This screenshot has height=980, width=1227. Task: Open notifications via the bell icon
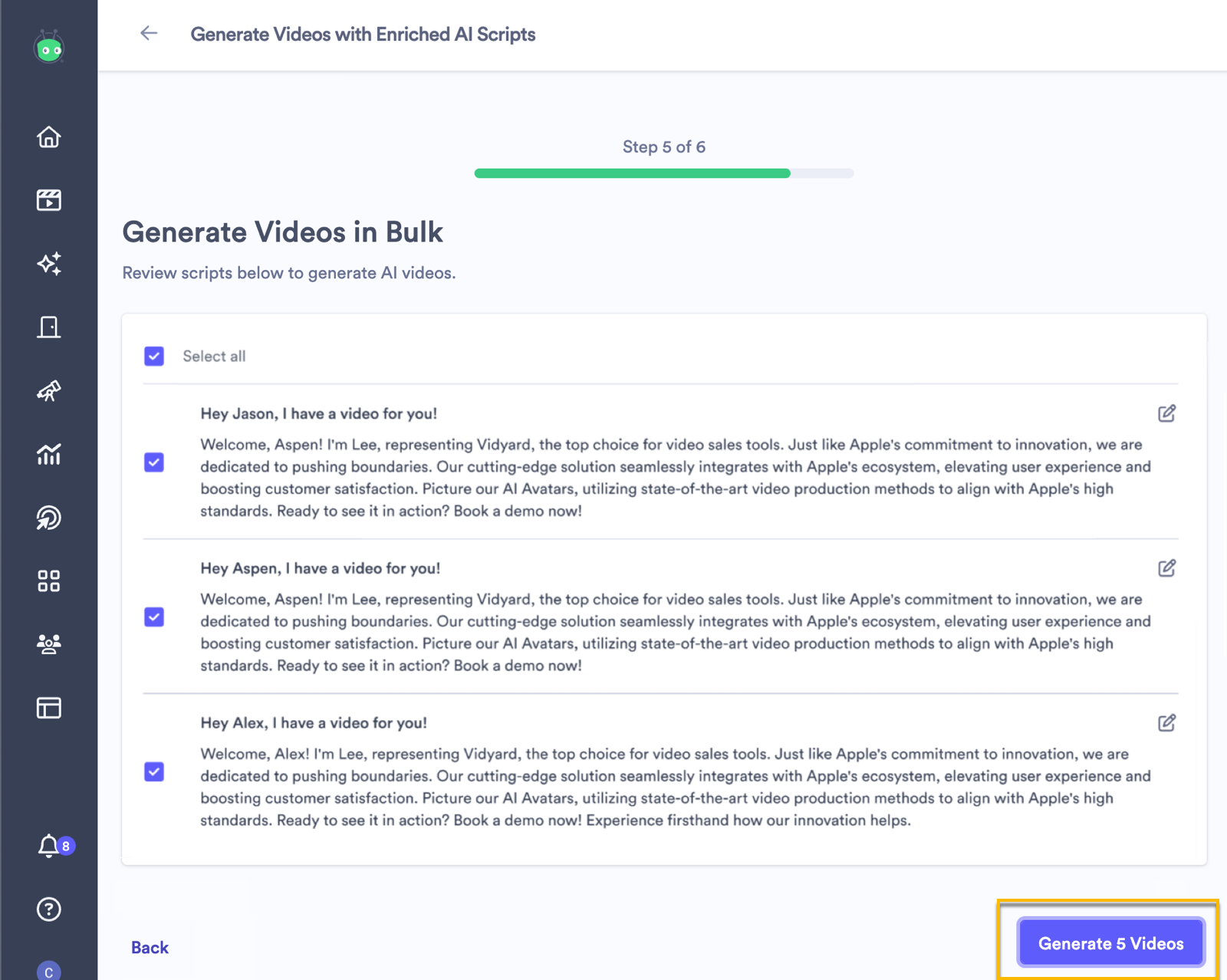[48, 847]
